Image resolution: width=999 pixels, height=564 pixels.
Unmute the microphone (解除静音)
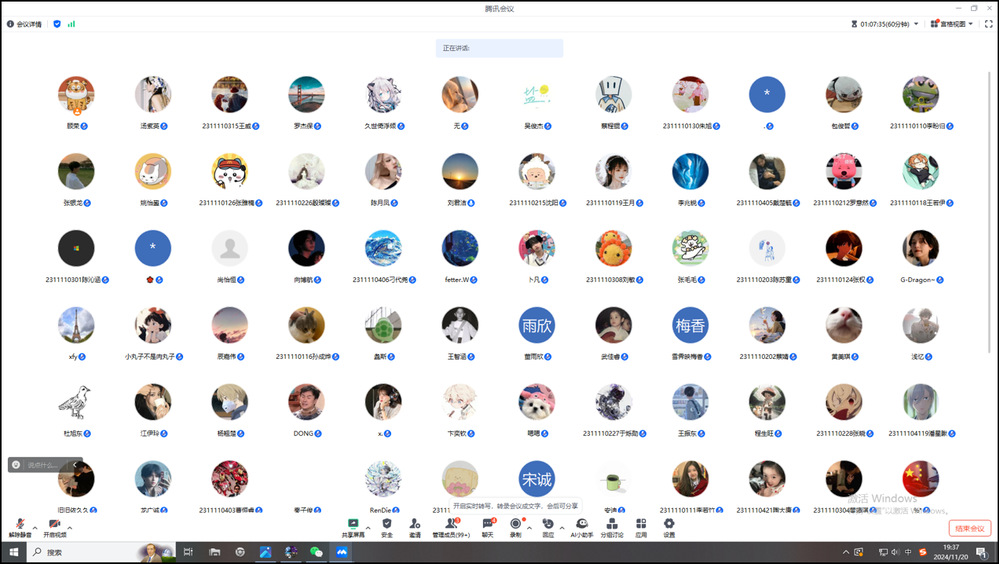coord(20,525)
